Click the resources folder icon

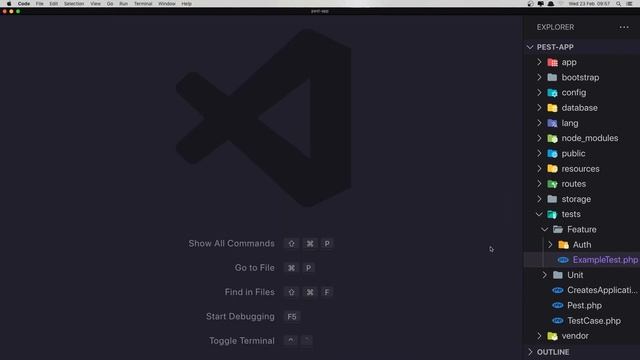(552, 169)
